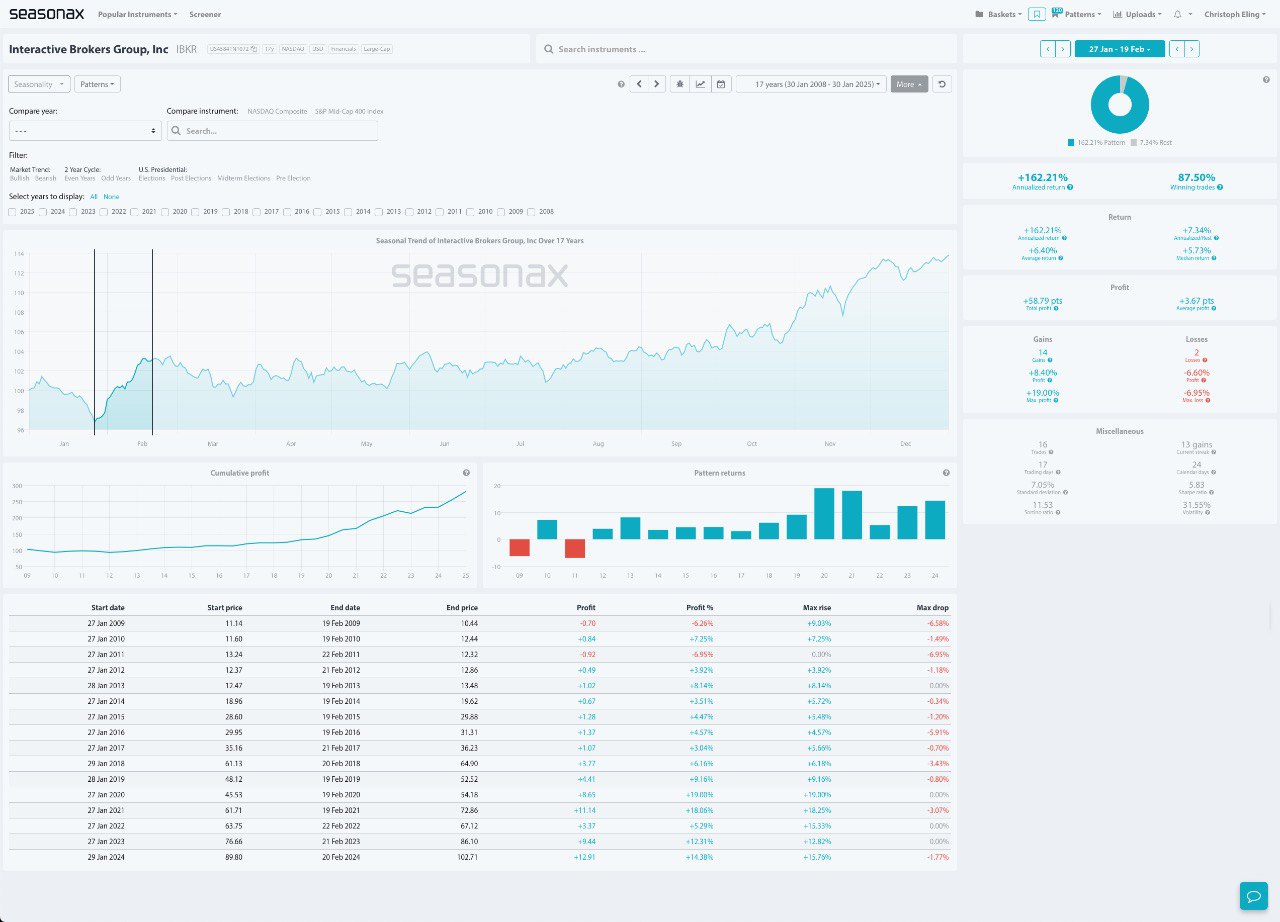Click the bug icon in chart toolbar
The width and height of the screenshot is (1280, 922).
click(680, 85)
